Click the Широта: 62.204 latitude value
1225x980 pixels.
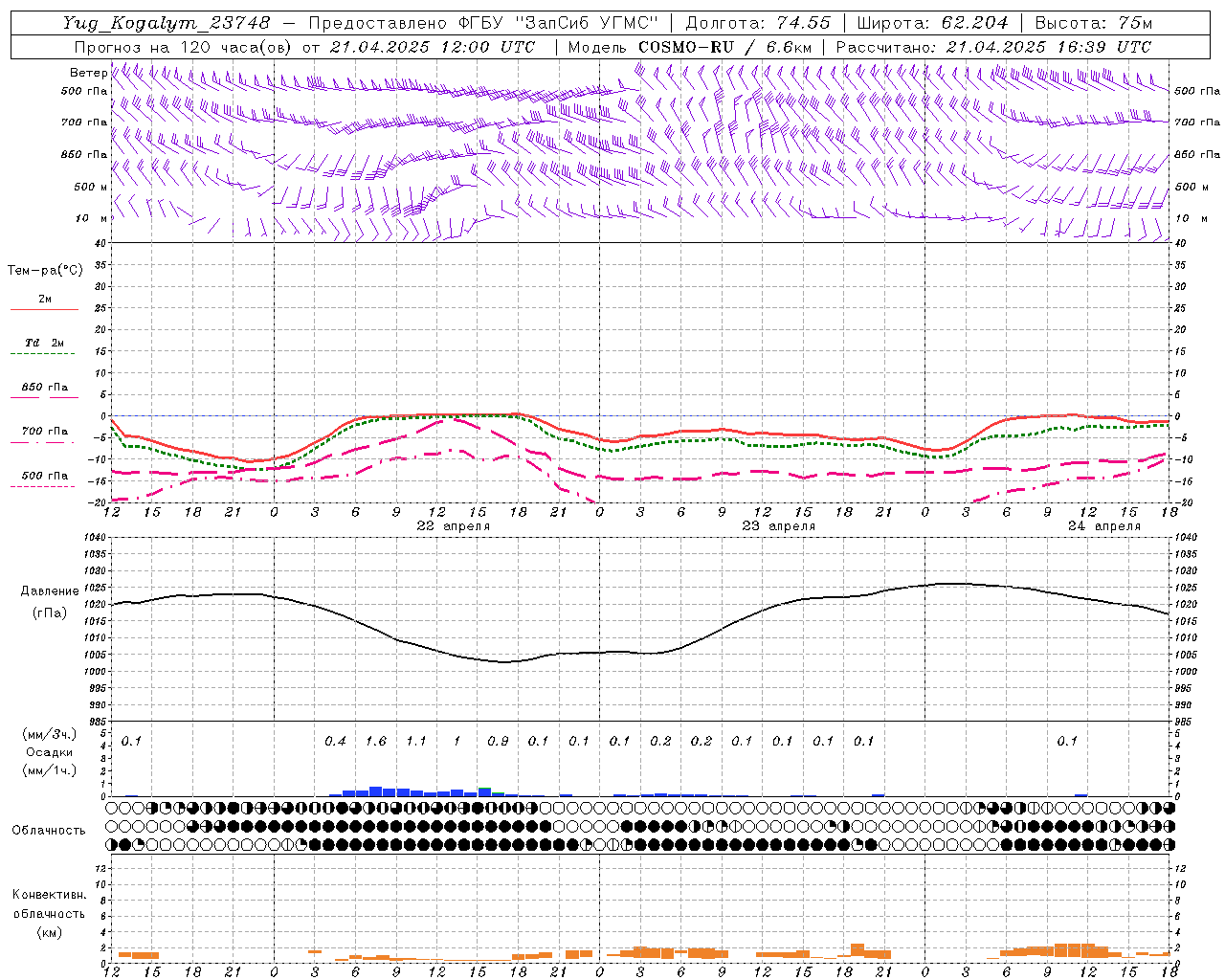click(932, 23)
